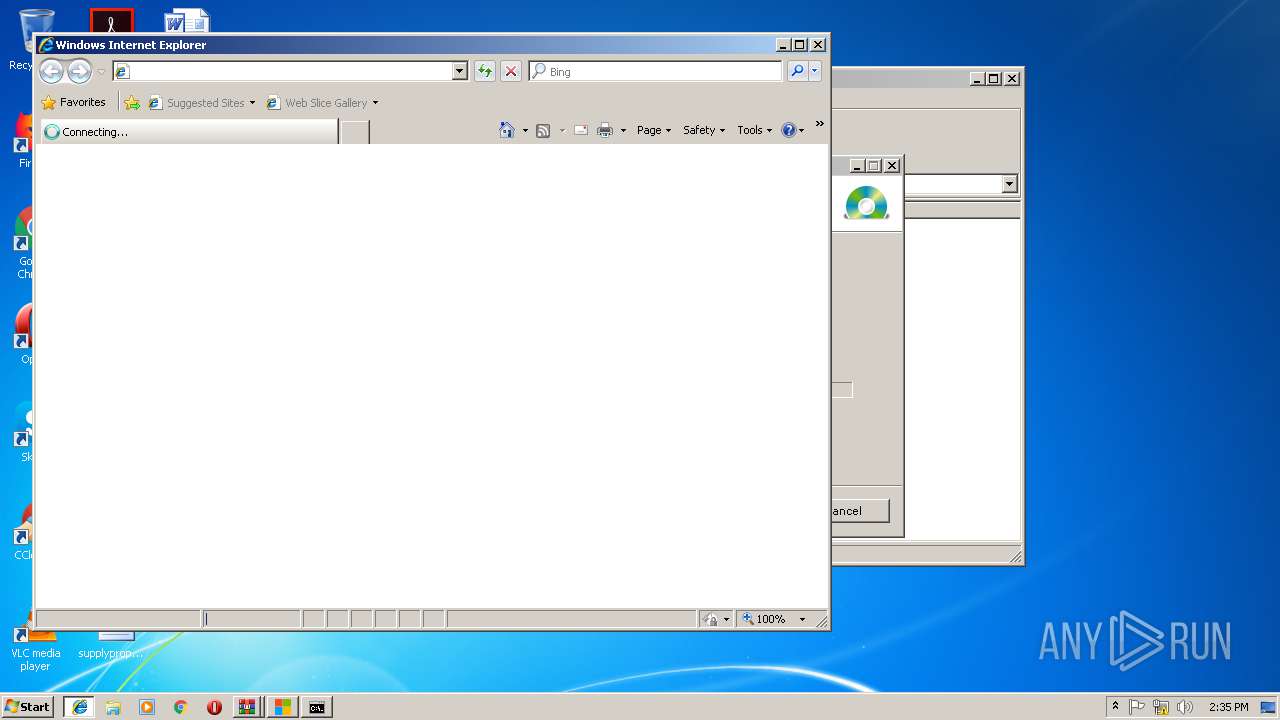This screenshot has width=1280, height=720.
Task: Open a new blank tab
Action: [355, 131]
